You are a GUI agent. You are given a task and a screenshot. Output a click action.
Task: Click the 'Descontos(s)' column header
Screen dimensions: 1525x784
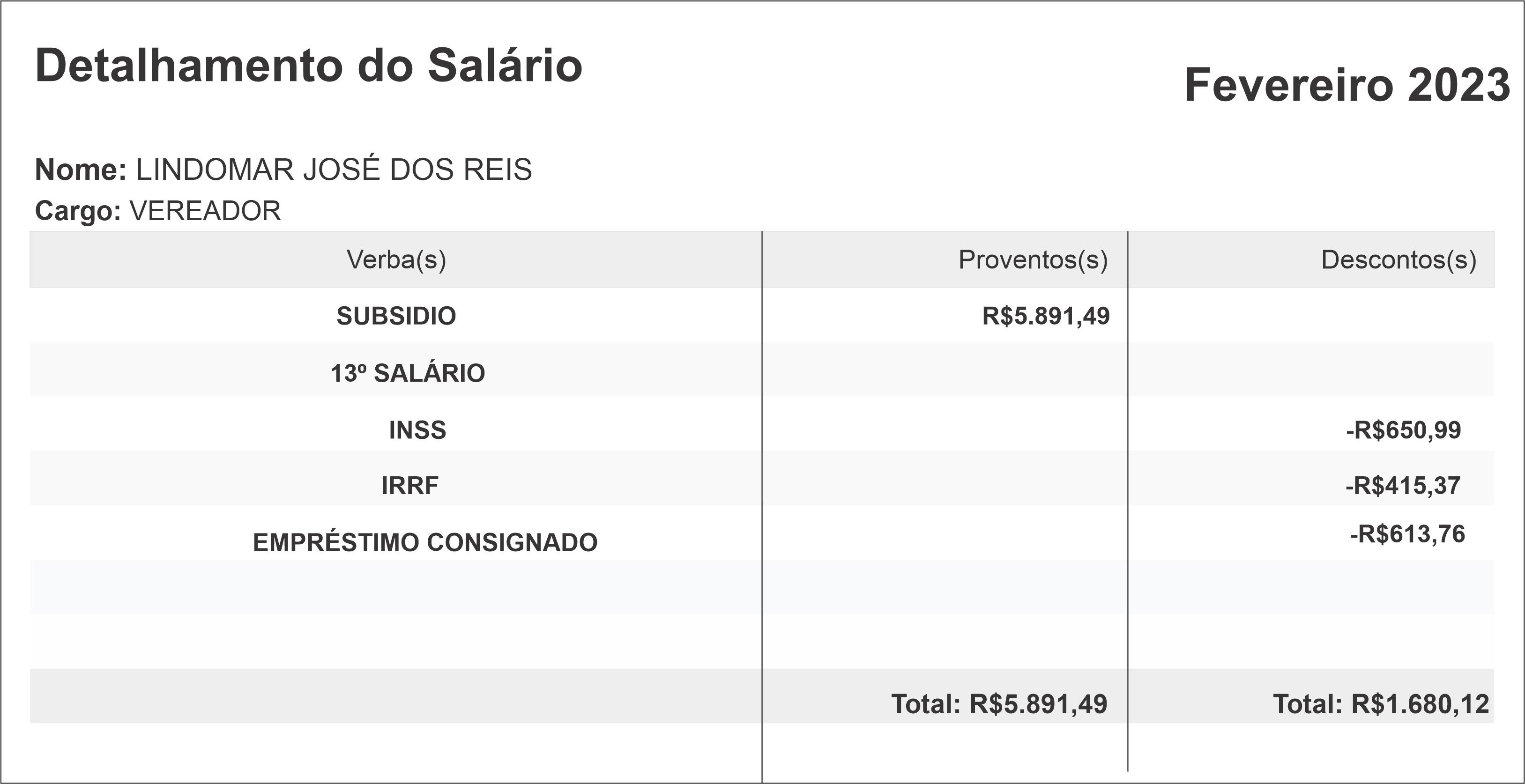pyautogui.click(x=1399, y=259)
